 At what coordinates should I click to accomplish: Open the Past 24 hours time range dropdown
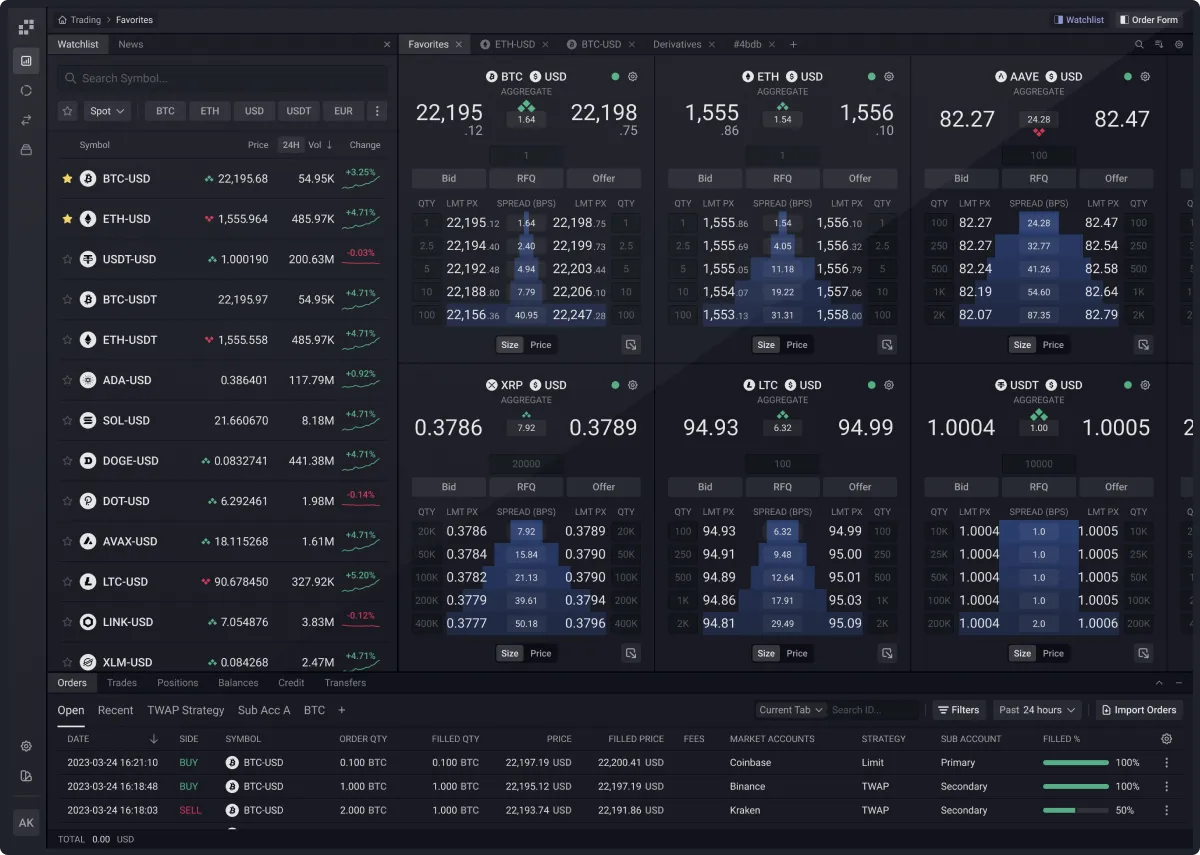click(x=1036, y=709)
